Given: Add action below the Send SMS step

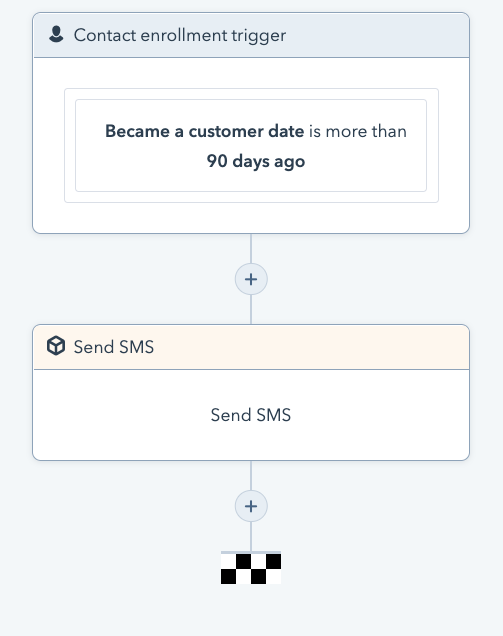Looking at the screenshot, I should point(251,506).
